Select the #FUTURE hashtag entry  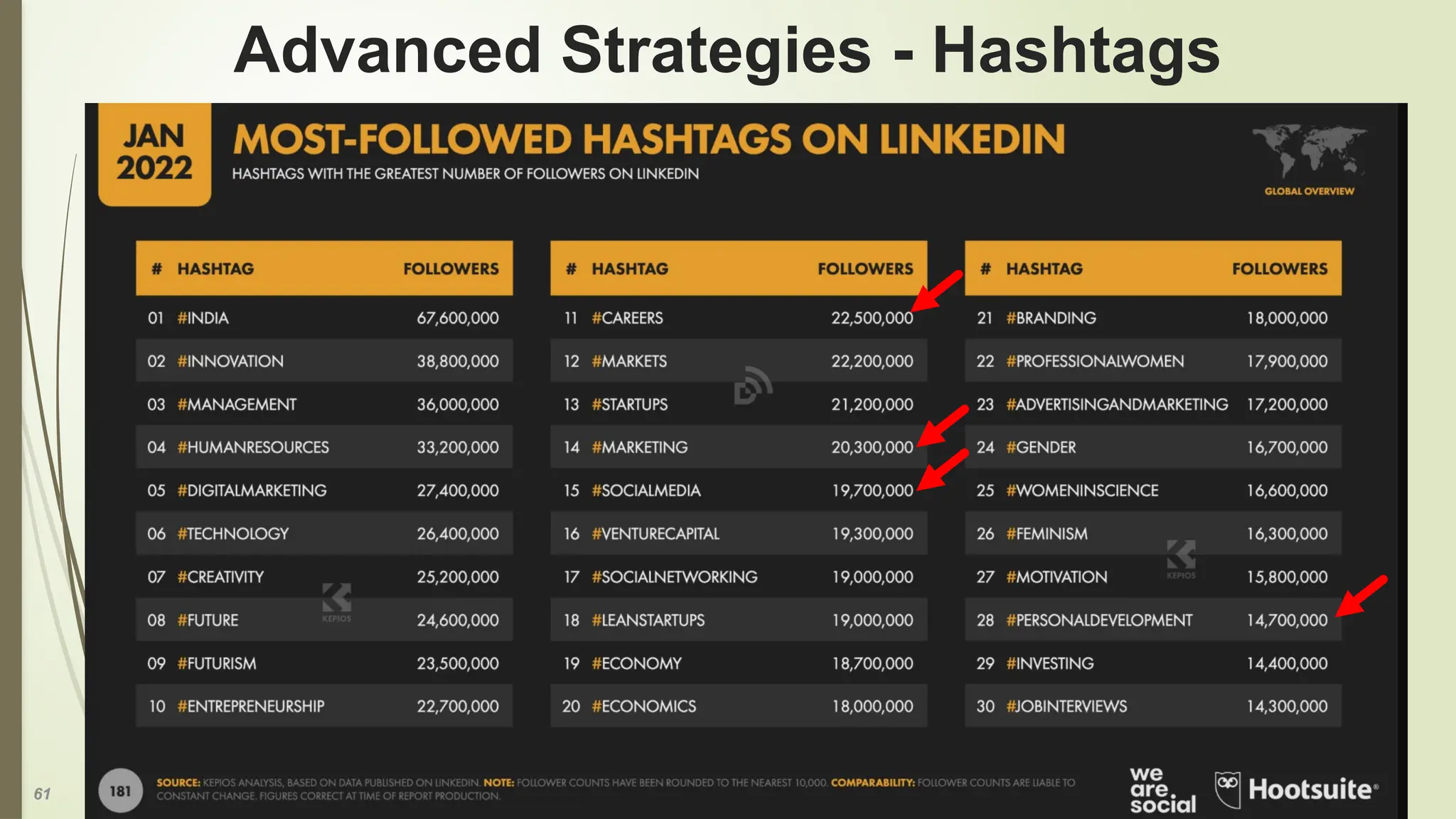click(208, 620)
